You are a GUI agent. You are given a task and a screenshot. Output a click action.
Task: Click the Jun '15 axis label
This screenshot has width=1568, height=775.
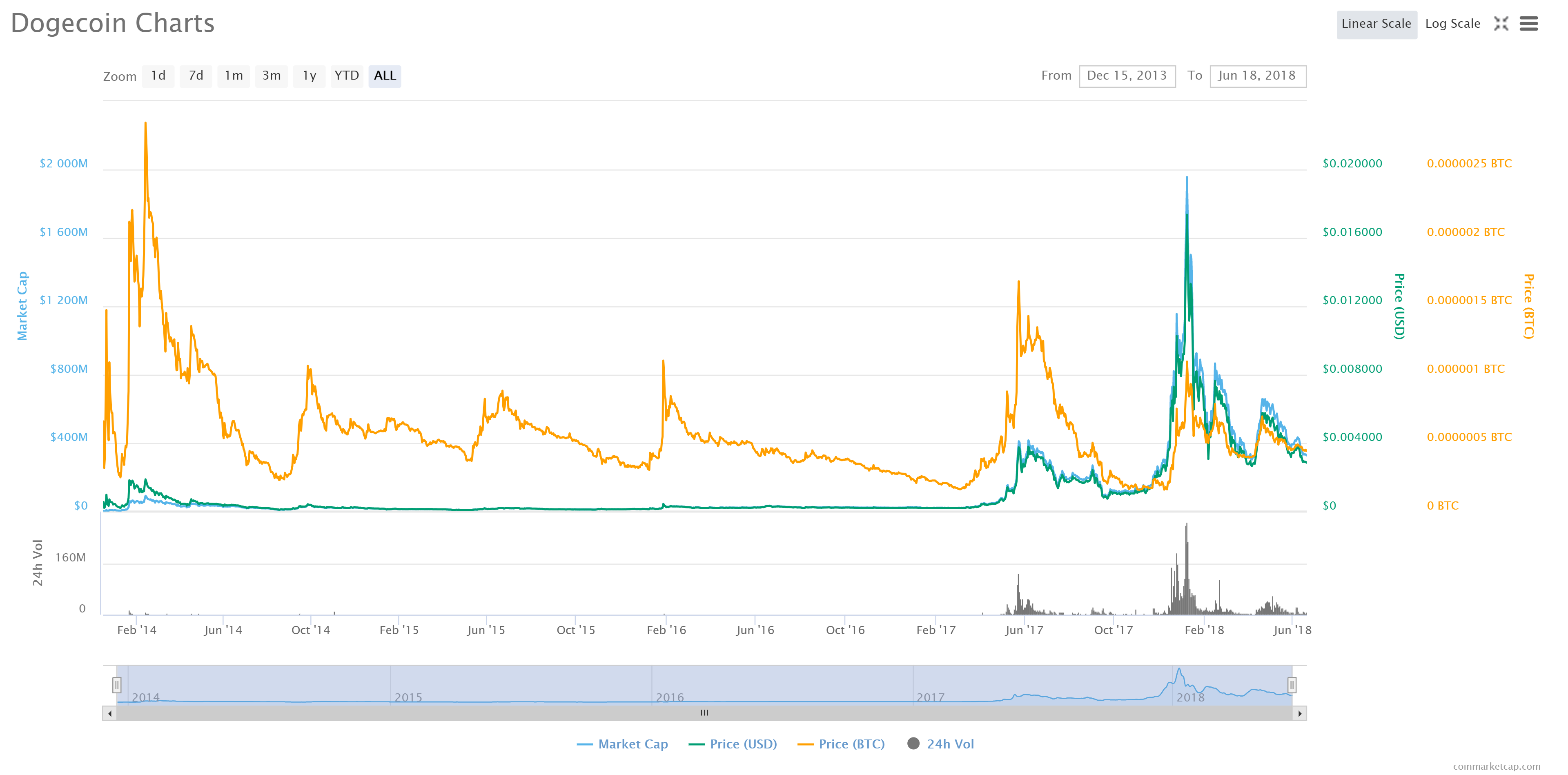[486, 631]
